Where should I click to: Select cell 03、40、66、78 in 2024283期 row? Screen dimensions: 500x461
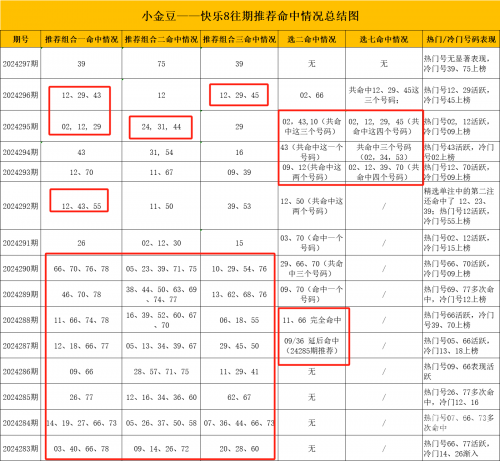pos(81,449)
